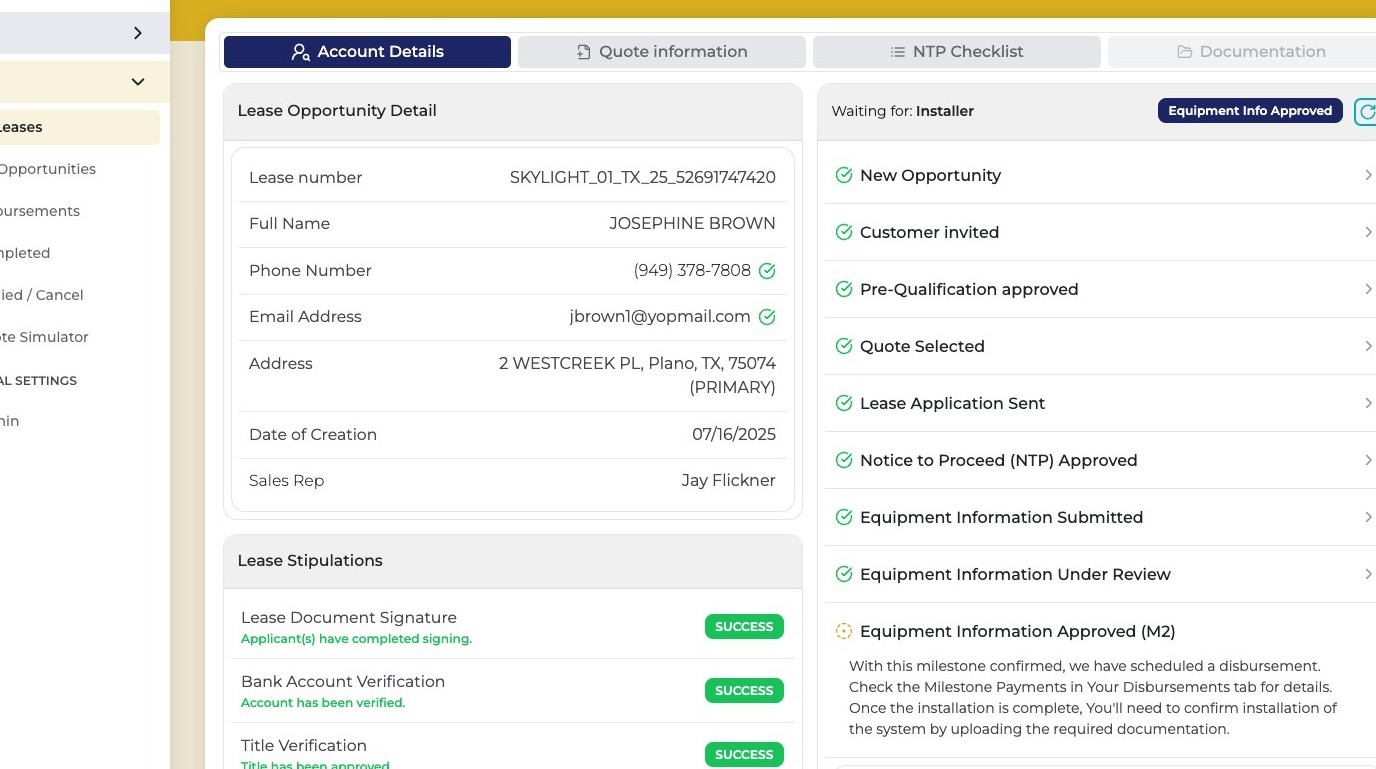Expand the Customer invited milestone chevron
The width and height of the screenshot is (1376, 769).
(1368, 232)
